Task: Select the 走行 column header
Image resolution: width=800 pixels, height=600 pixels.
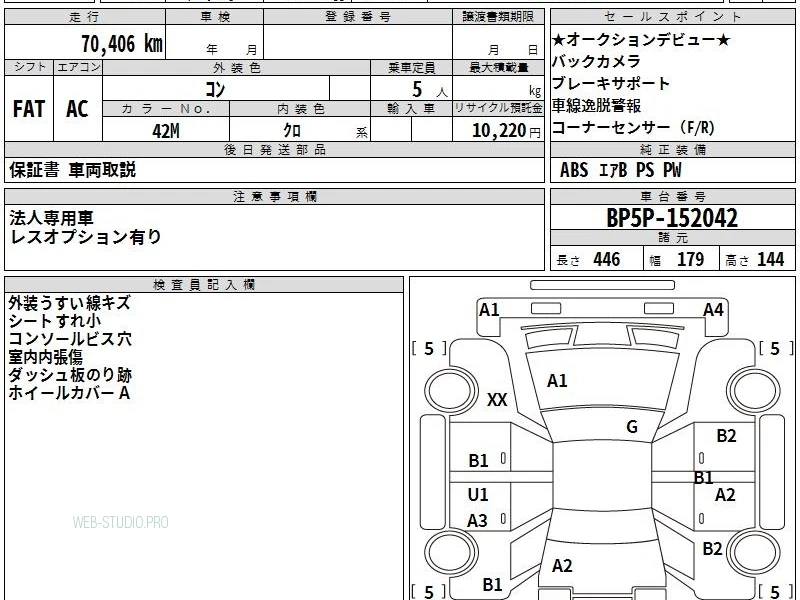Action: [x=85, y=17]
